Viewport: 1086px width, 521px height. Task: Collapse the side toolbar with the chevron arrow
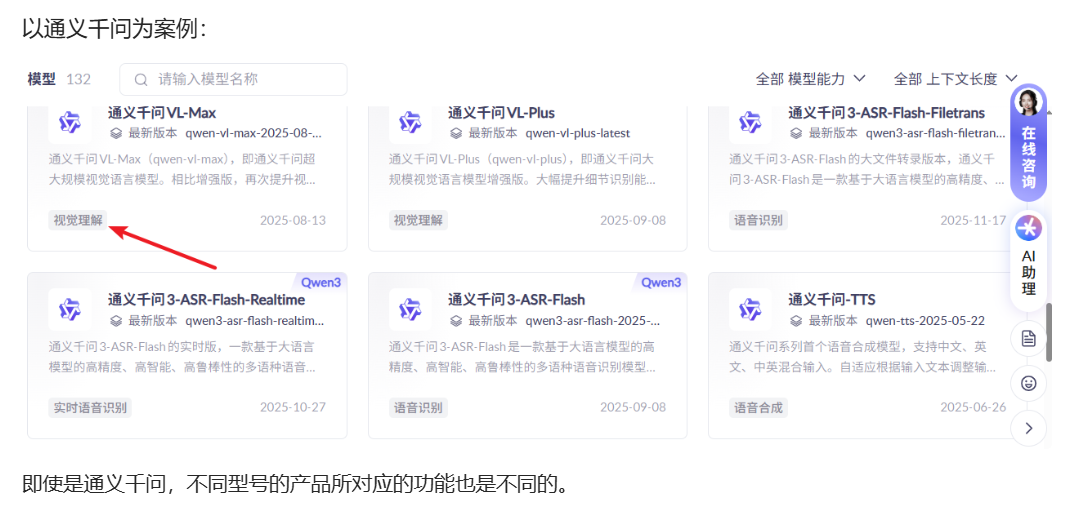(x=1029, y=428)
